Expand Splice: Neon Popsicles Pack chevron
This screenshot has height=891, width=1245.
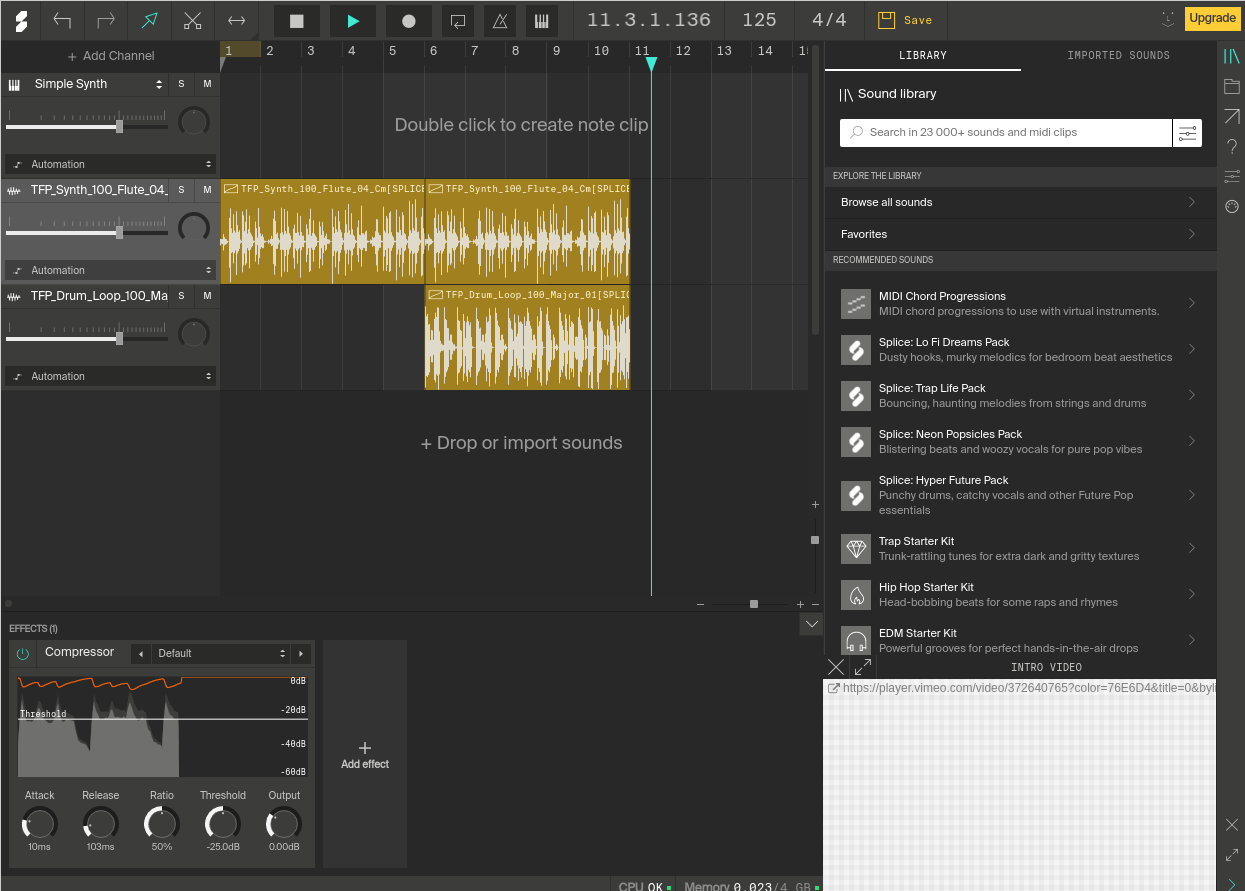point(1192,441)
